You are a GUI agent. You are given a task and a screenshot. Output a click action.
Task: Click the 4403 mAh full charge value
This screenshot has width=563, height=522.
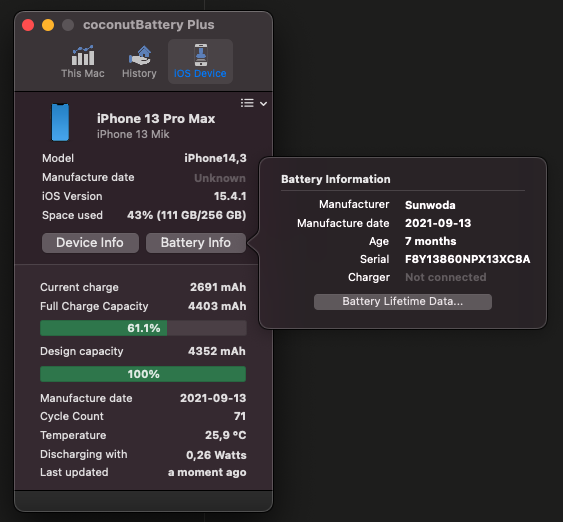[x=217, y=306]
